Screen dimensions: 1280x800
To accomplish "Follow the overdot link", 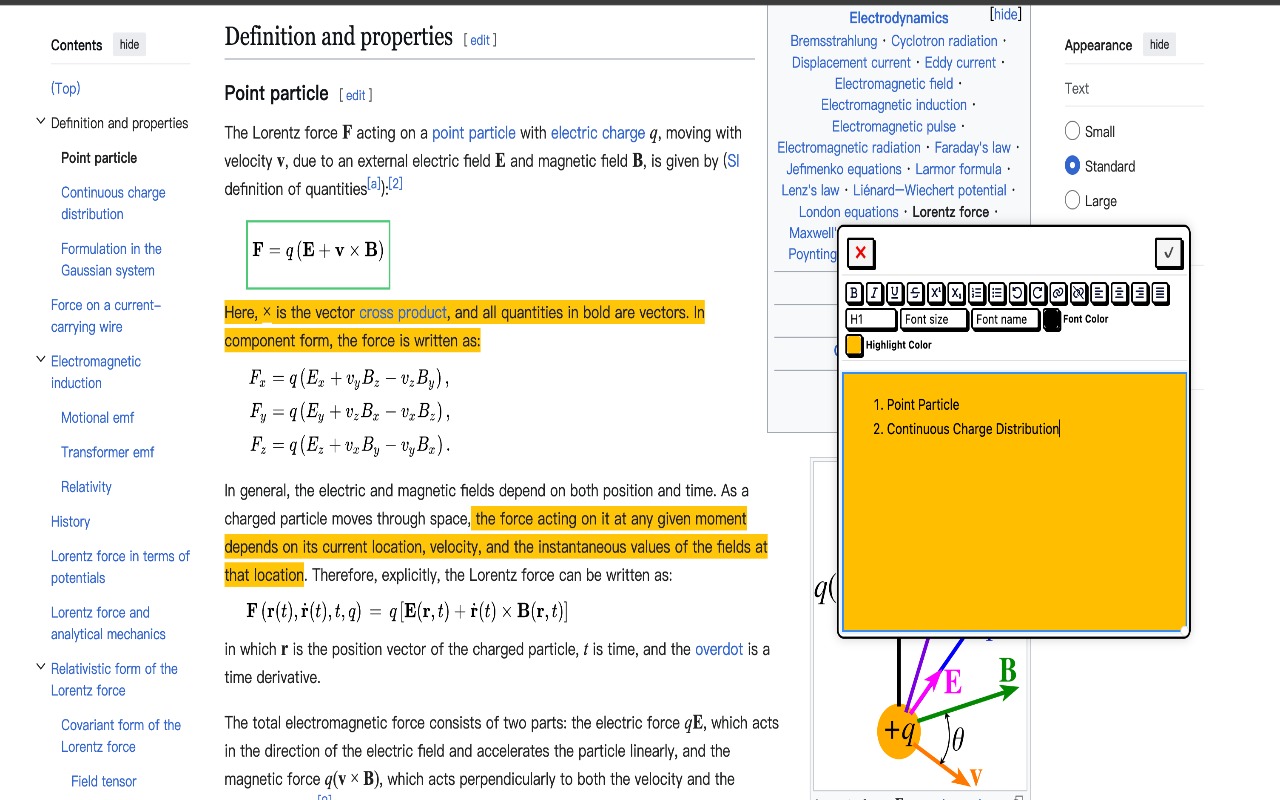I will (719, 649).
